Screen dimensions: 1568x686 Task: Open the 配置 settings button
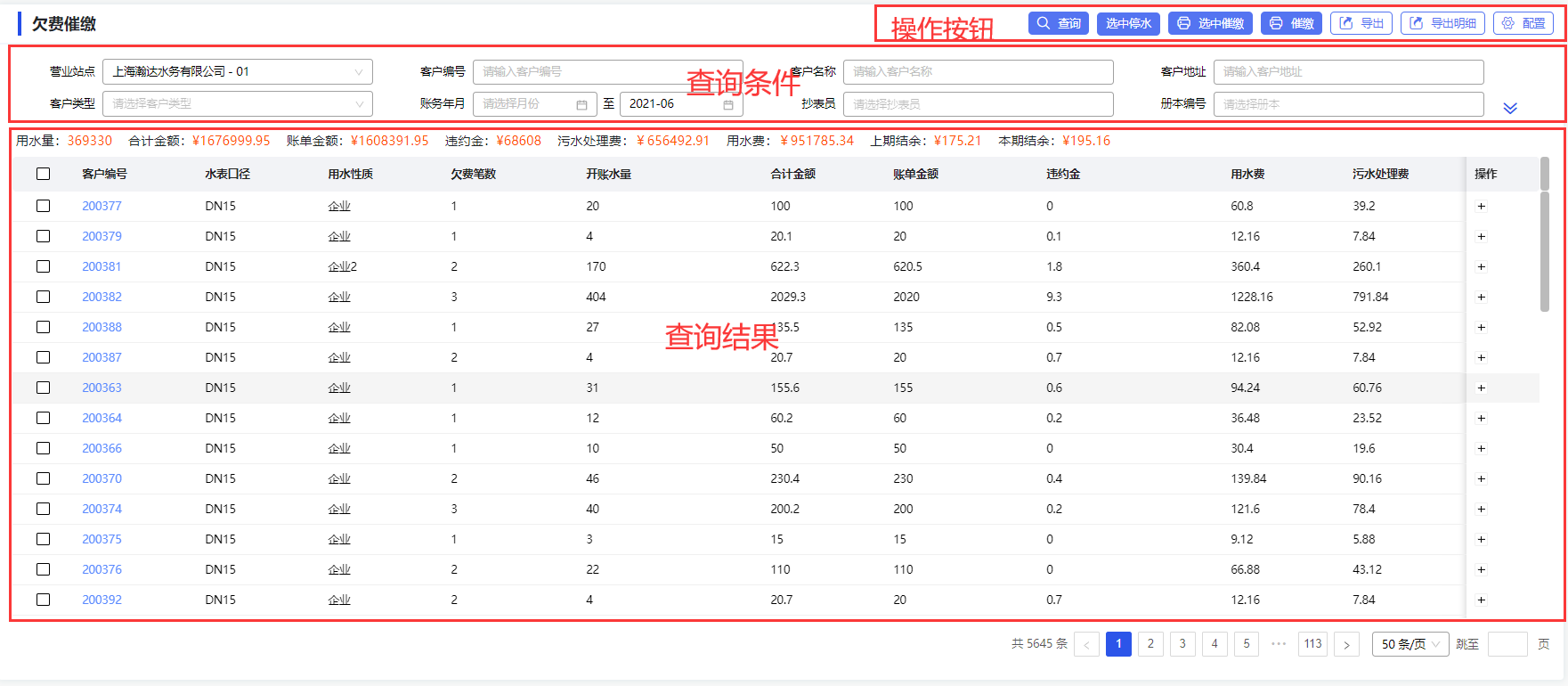pyautogui.click(x=1523, y=23)
